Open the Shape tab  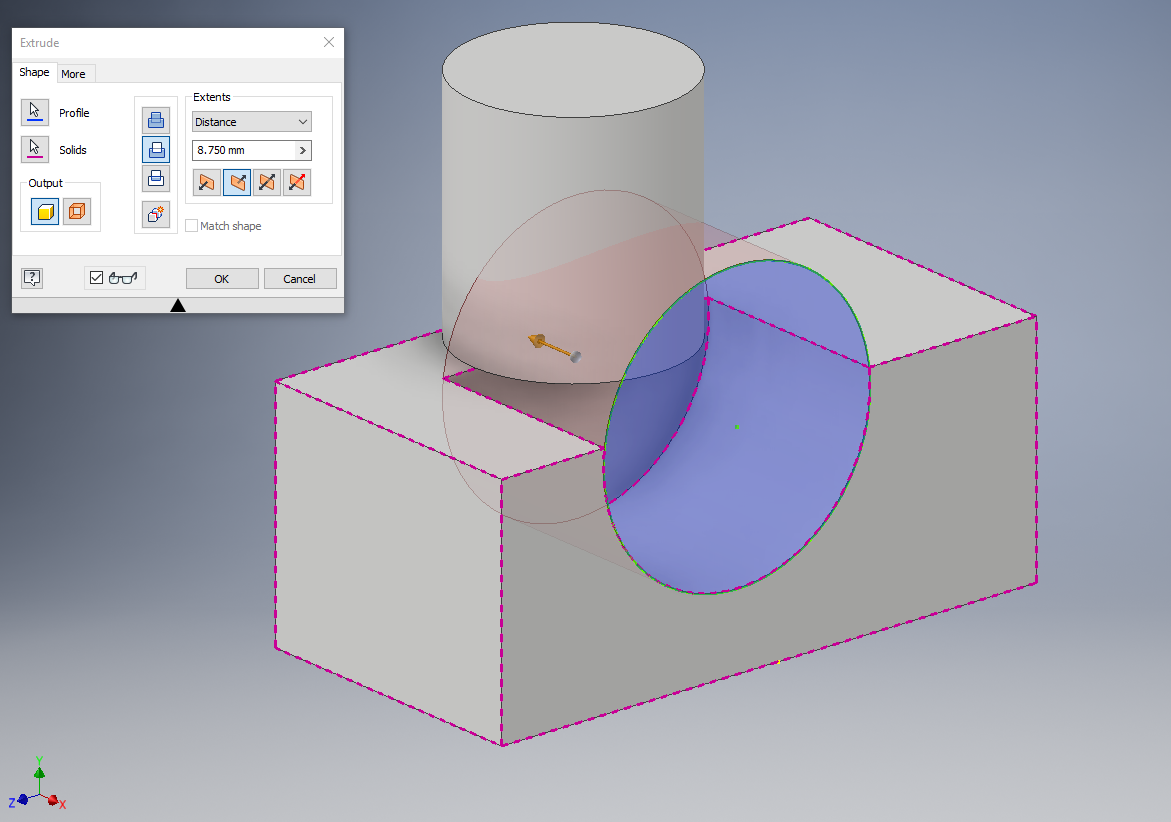[x=34, y=72]
